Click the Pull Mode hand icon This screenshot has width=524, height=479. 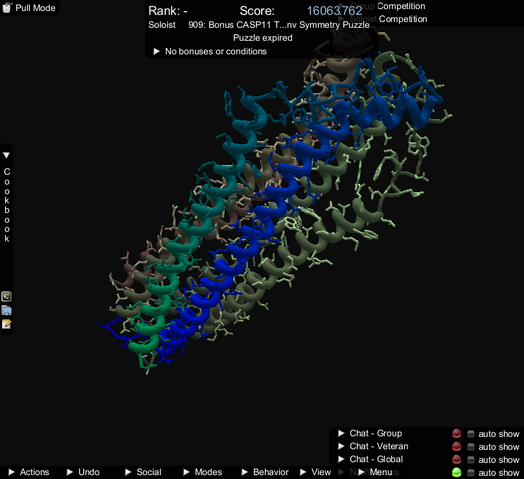tap(7, 7)
